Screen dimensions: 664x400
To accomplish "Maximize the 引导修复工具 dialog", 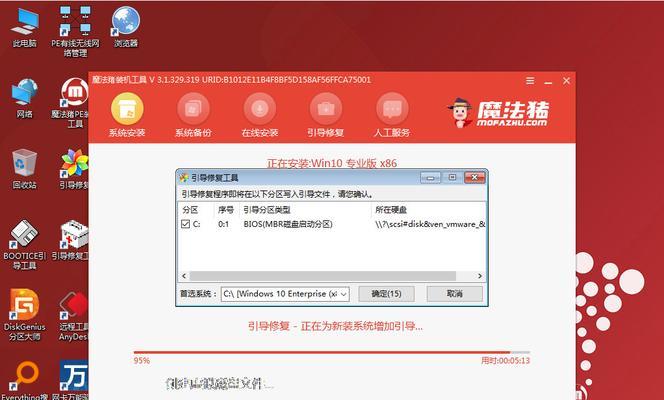I will 452,177.
